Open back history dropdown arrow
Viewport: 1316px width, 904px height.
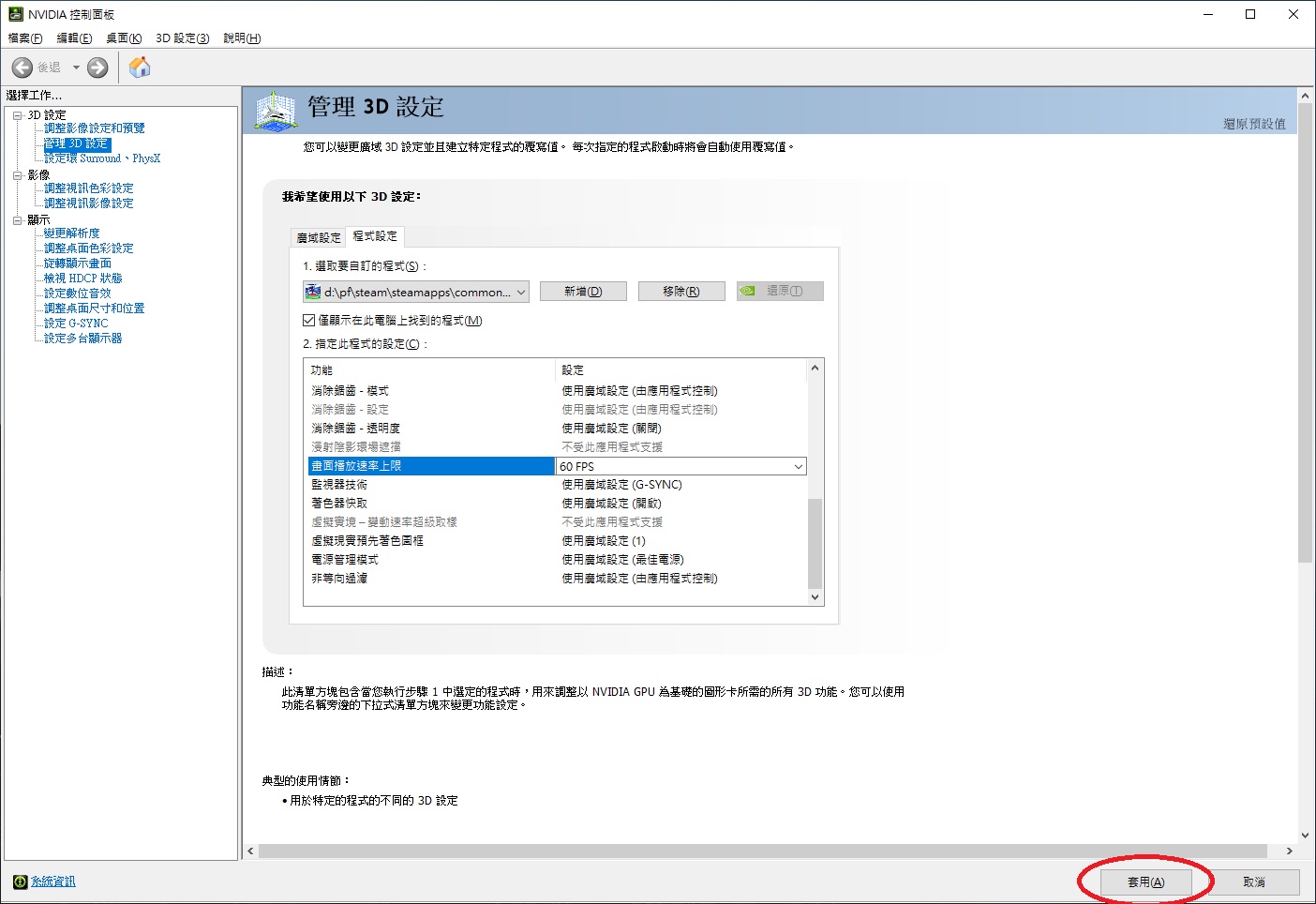point(76,68)
